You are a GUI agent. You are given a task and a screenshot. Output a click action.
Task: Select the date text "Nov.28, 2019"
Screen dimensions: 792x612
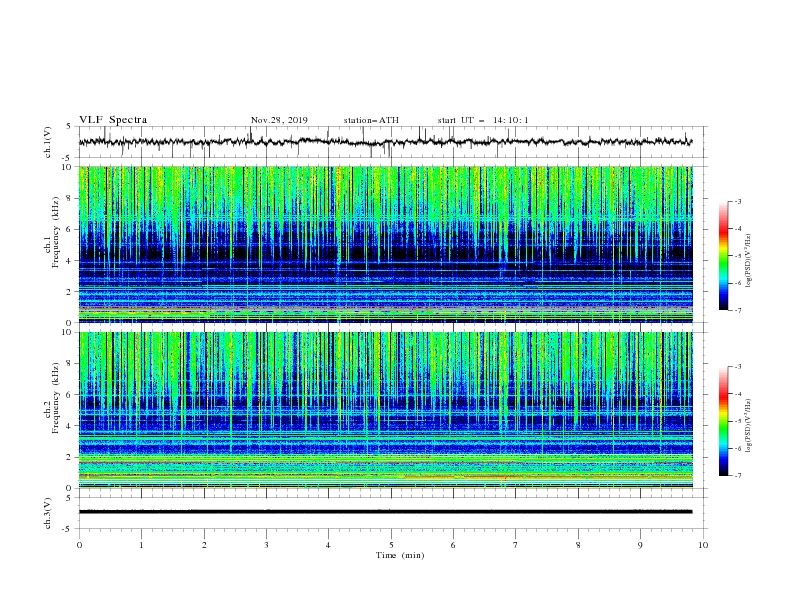tap(279, 120)
